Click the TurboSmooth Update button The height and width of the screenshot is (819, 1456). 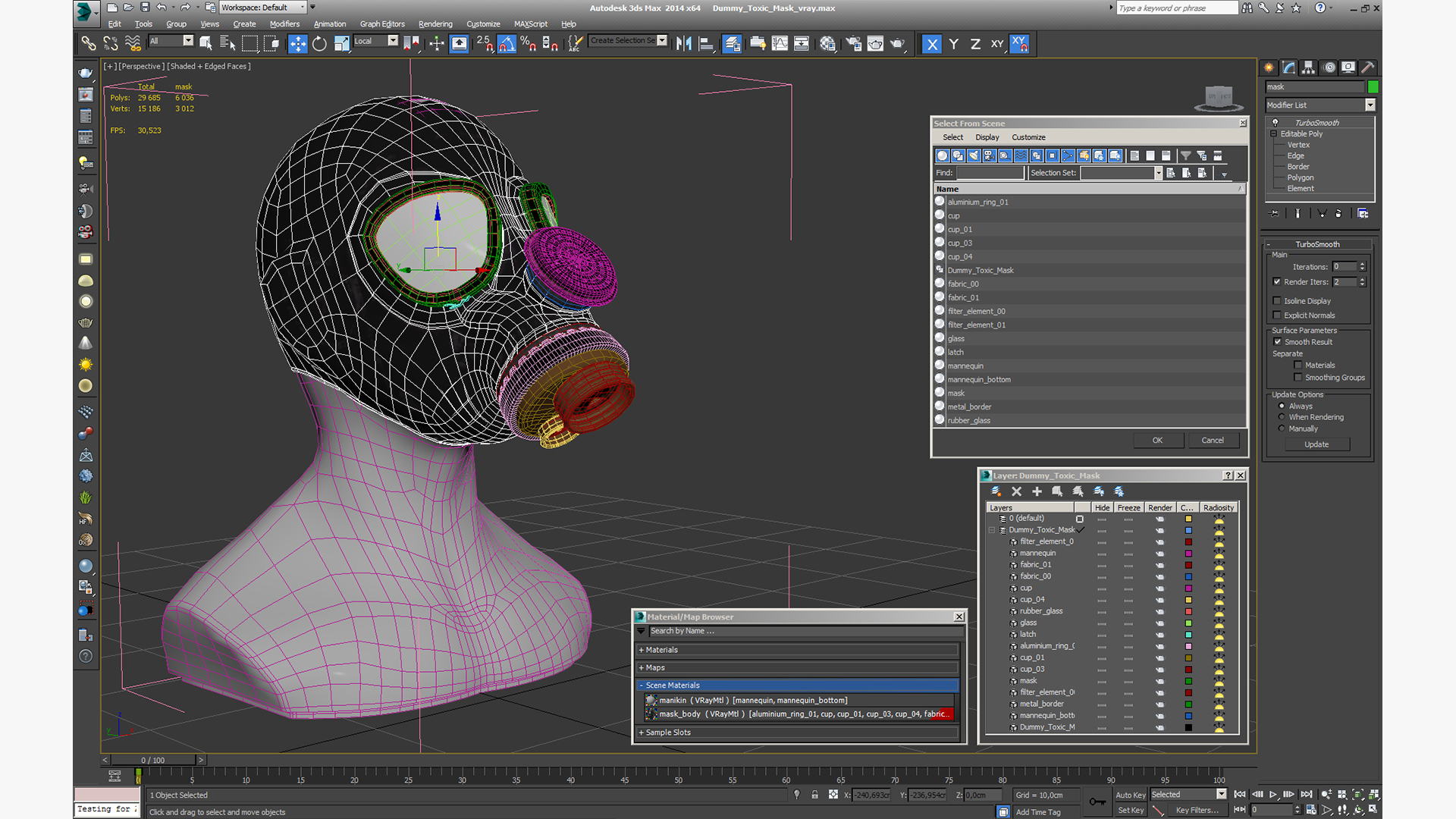1316,444
